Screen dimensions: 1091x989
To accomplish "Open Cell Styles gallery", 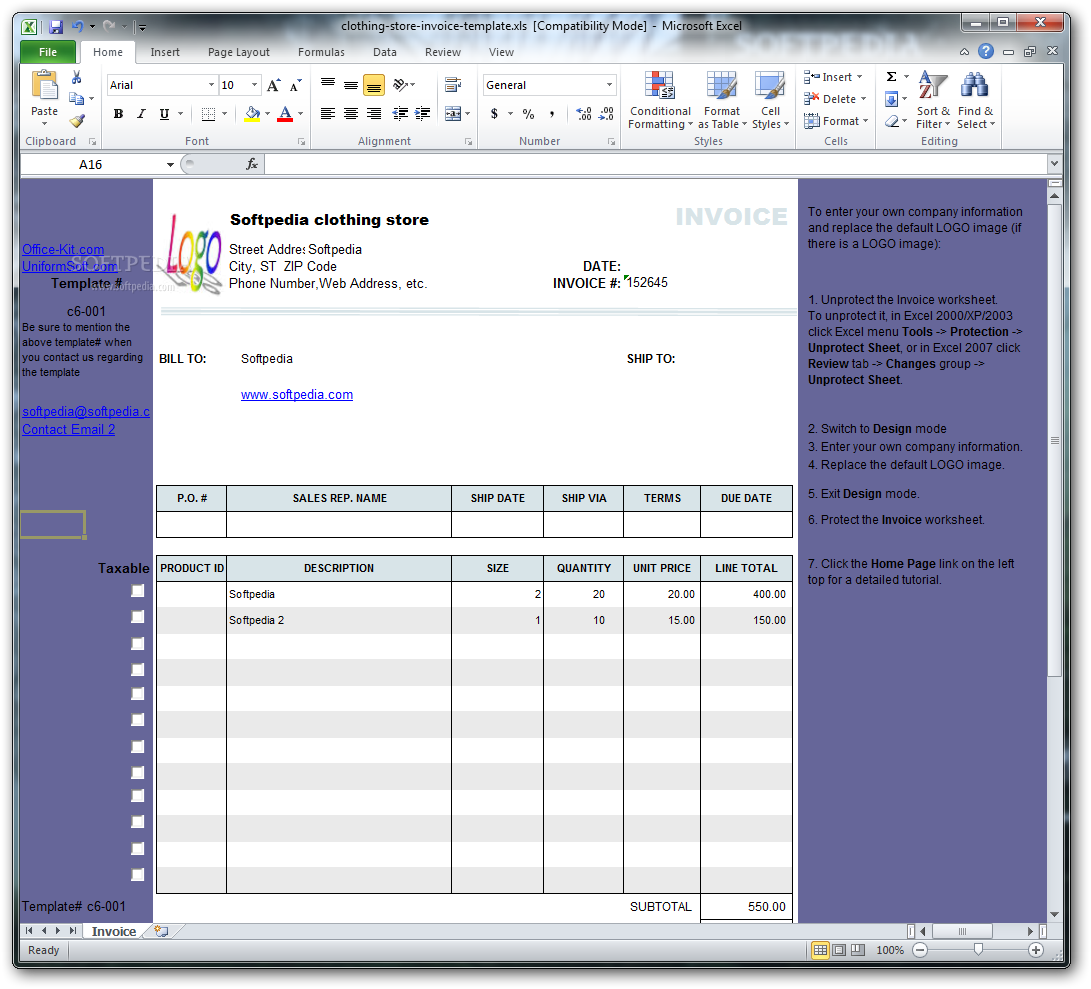I will pyautogui.click(x=770, y=100).
